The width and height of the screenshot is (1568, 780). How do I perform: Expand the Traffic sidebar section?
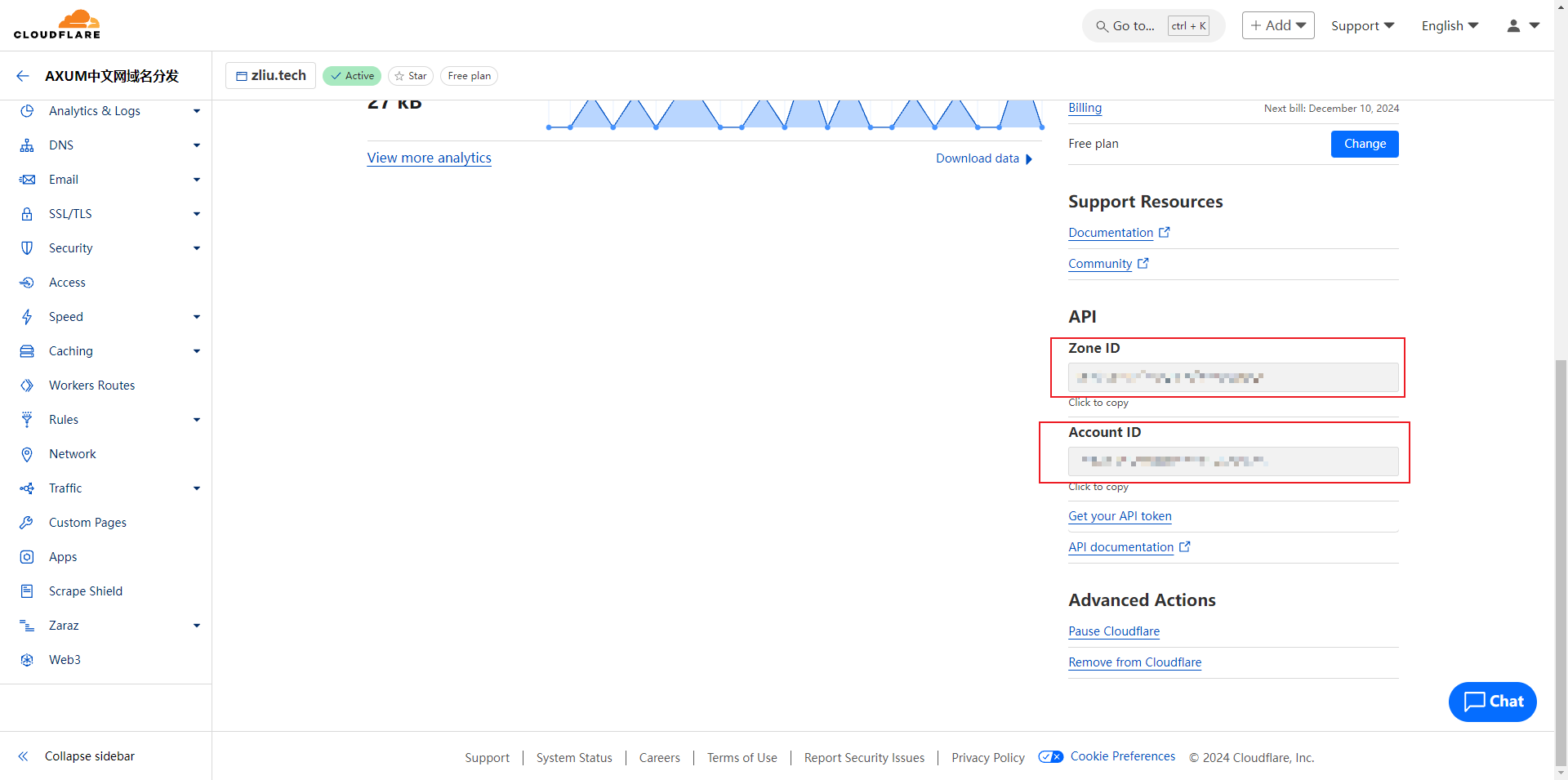197,488
